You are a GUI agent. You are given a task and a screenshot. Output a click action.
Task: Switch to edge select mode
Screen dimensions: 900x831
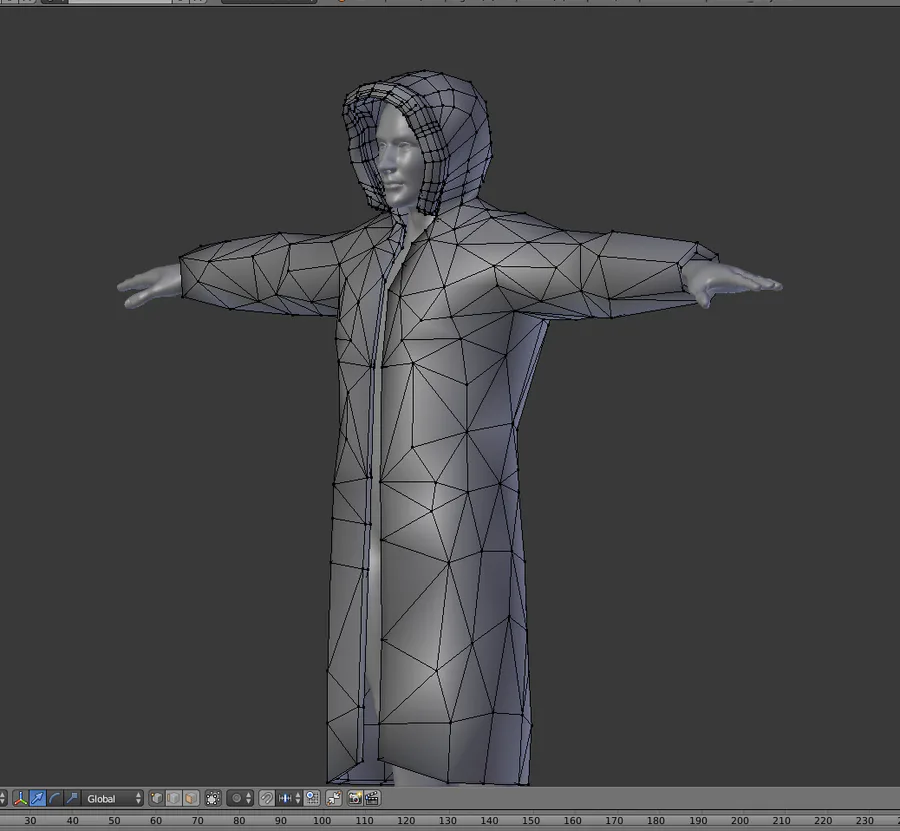[173, 798]
